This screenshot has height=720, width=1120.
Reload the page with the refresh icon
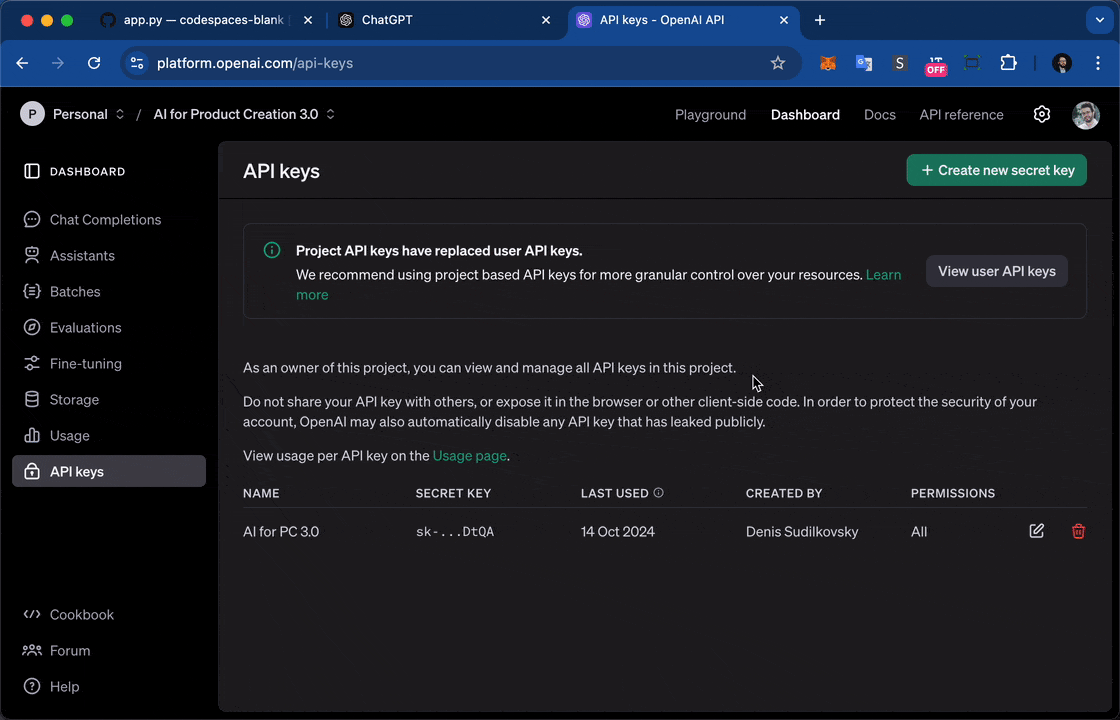tap(94, 63)
